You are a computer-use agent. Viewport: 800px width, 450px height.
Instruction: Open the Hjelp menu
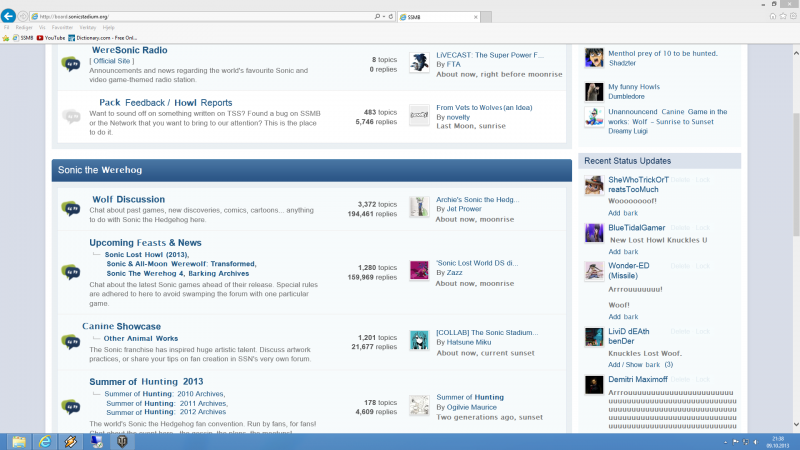tap(108, 28)
